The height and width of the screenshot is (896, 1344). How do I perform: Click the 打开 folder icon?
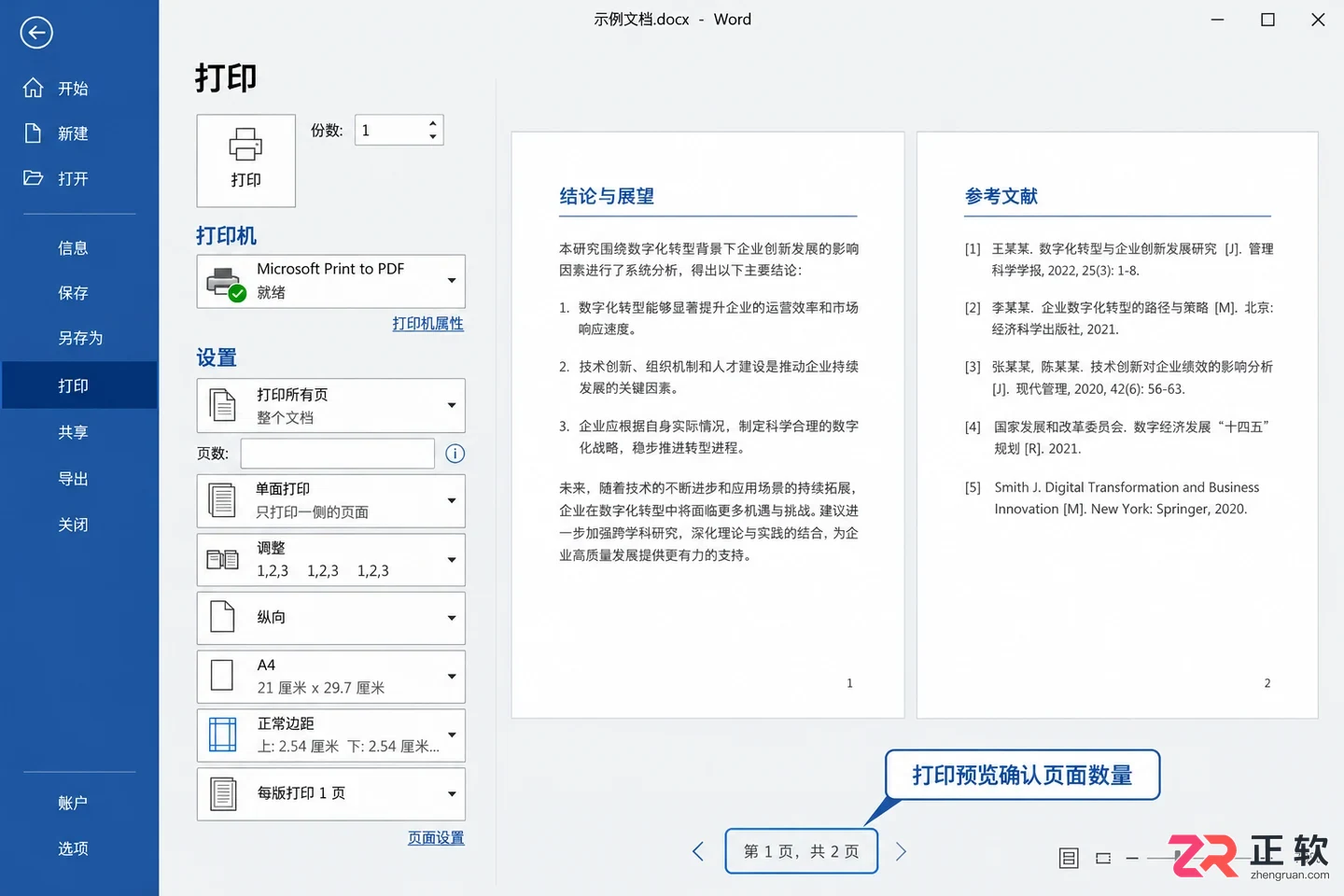(34, 177)
